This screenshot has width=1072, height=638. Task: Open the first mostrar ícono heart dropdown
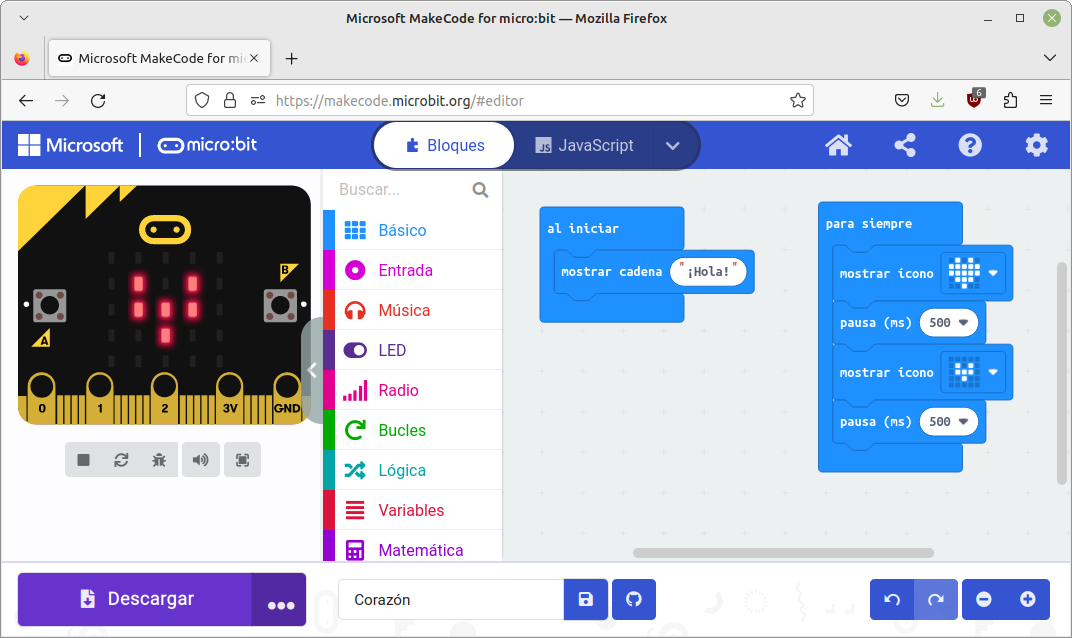pos(973,273)
